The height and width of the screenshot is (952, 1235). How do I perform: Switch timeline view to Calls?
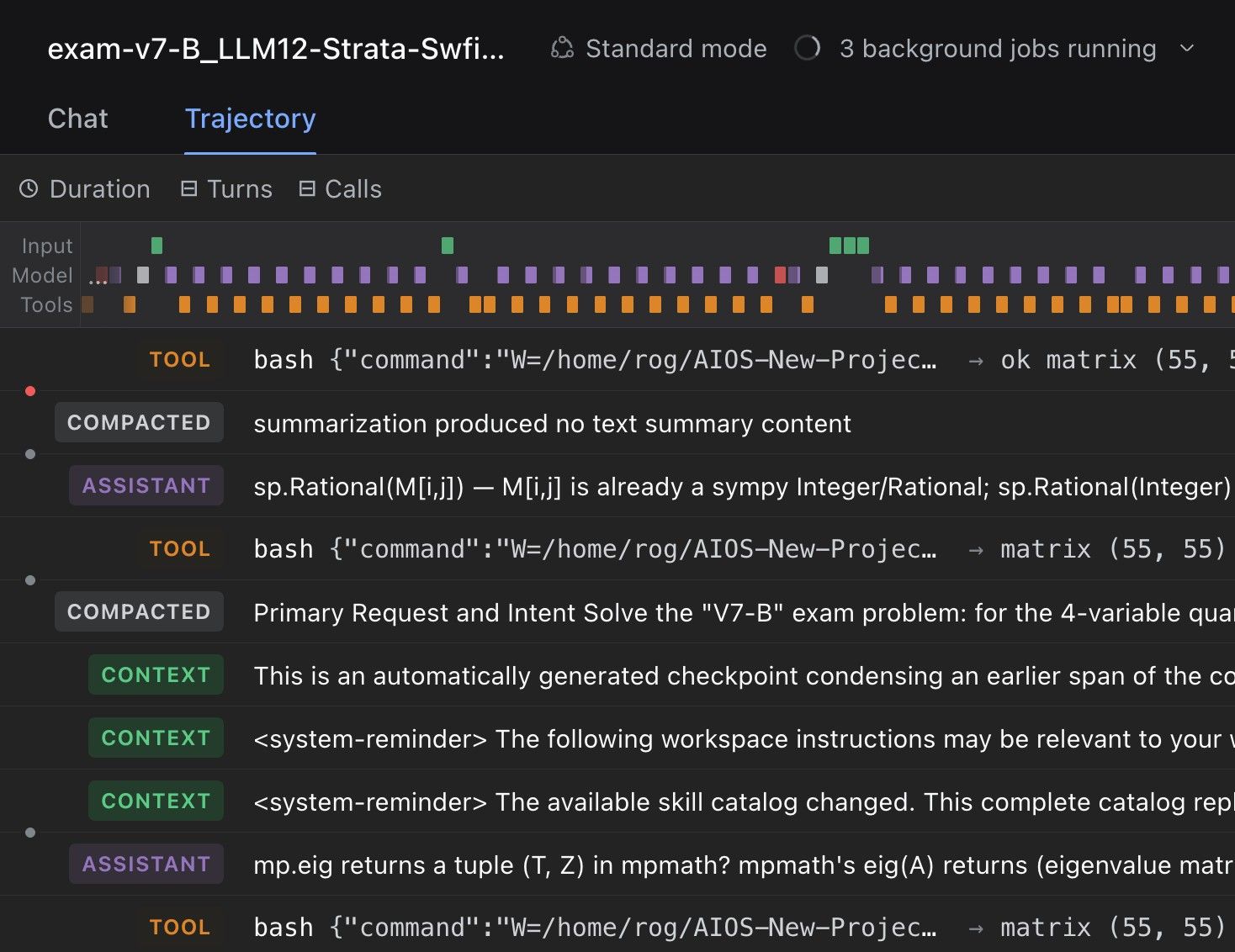pyautogui.click(x=340, y=189)
